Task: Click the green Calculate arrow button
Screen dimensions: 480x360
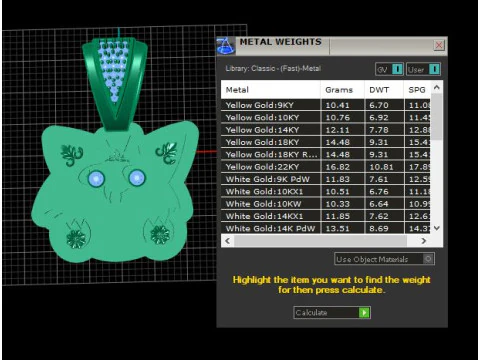Action: (364, 313)
